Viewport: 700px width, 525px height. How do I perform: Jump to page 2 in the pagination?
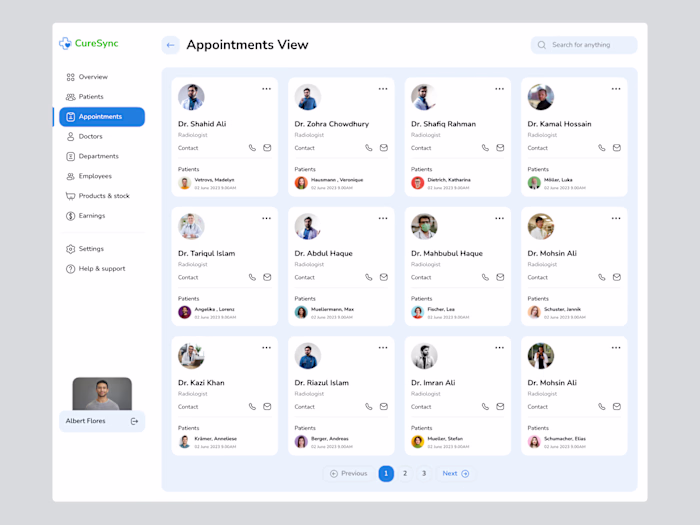(x=405, y=474)
